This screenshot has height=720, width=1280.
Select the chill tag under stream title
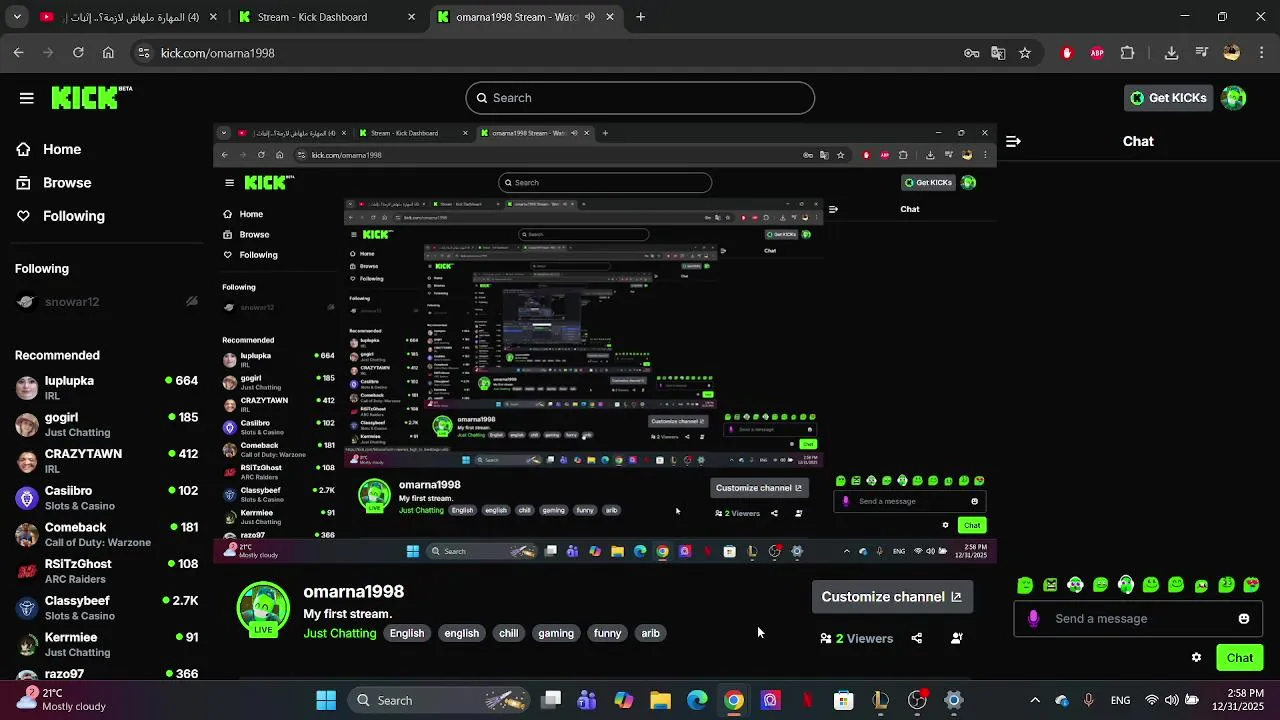pos(509,633)
